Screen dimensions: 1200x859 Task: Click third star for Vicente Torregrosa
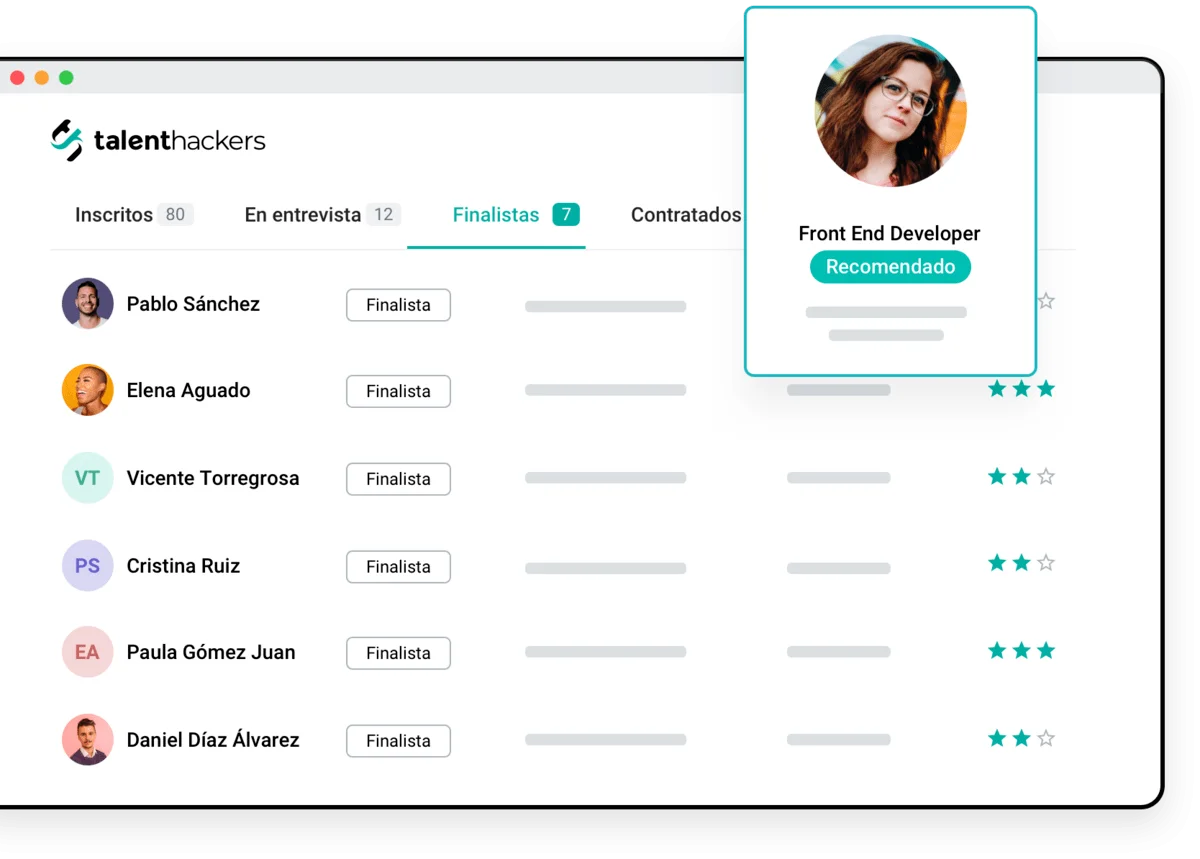[1046, 477]
